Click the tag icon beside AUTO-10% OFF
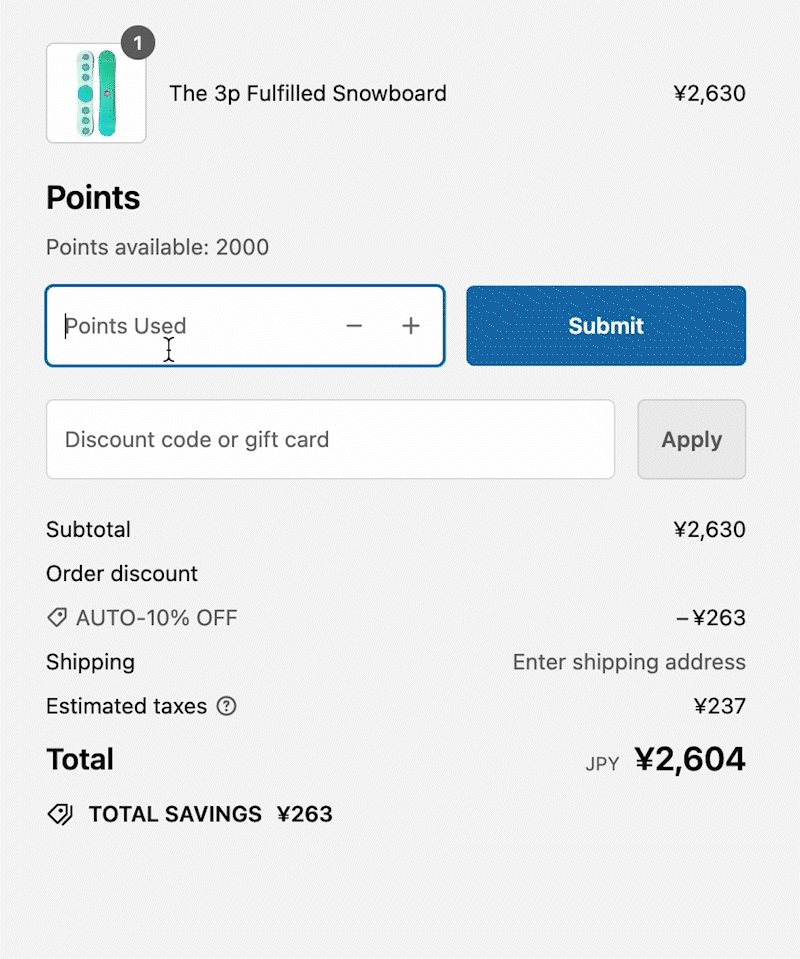800x959 pixels. tap(57, 618)
